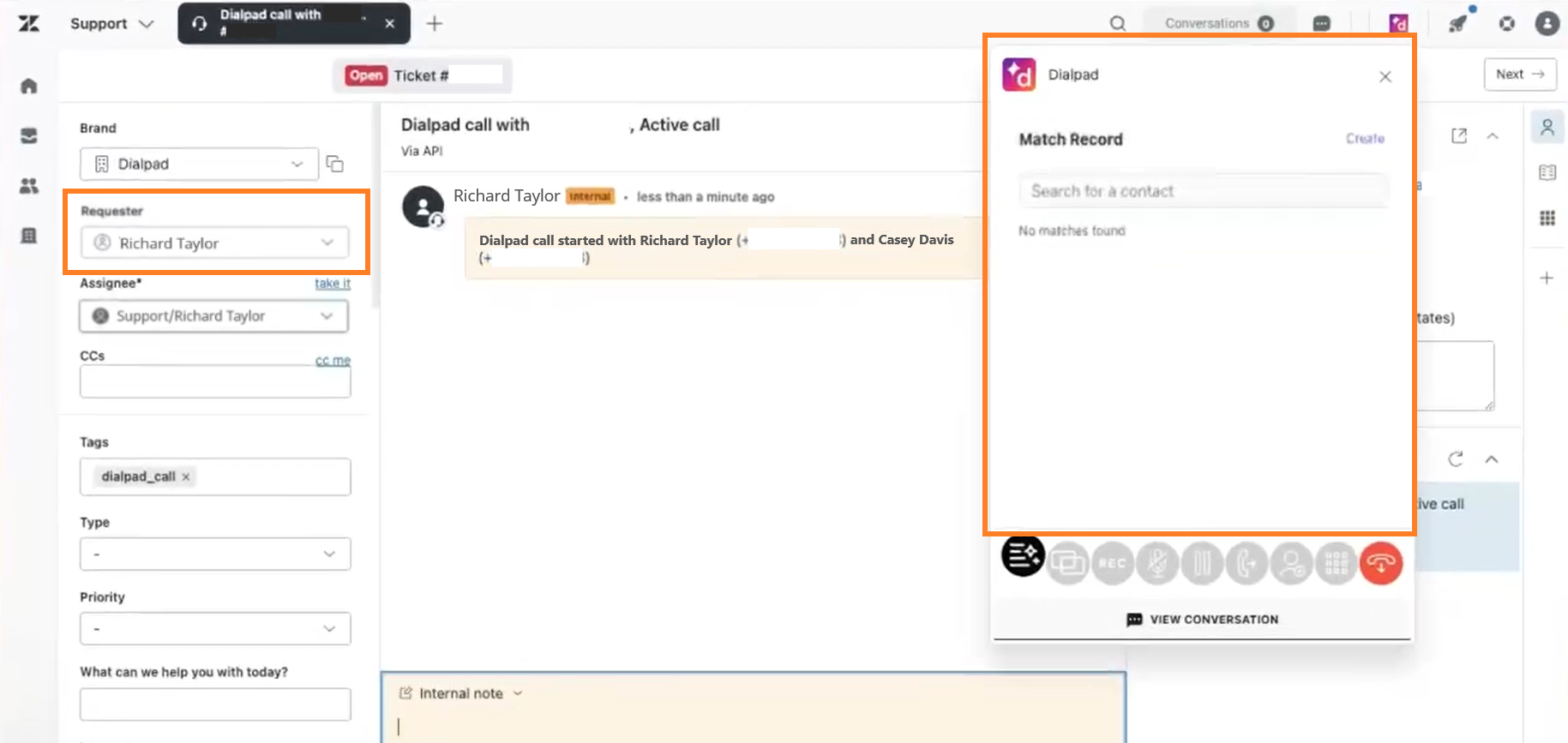Toggle the REC recording button

click(x=1113, y=563)
